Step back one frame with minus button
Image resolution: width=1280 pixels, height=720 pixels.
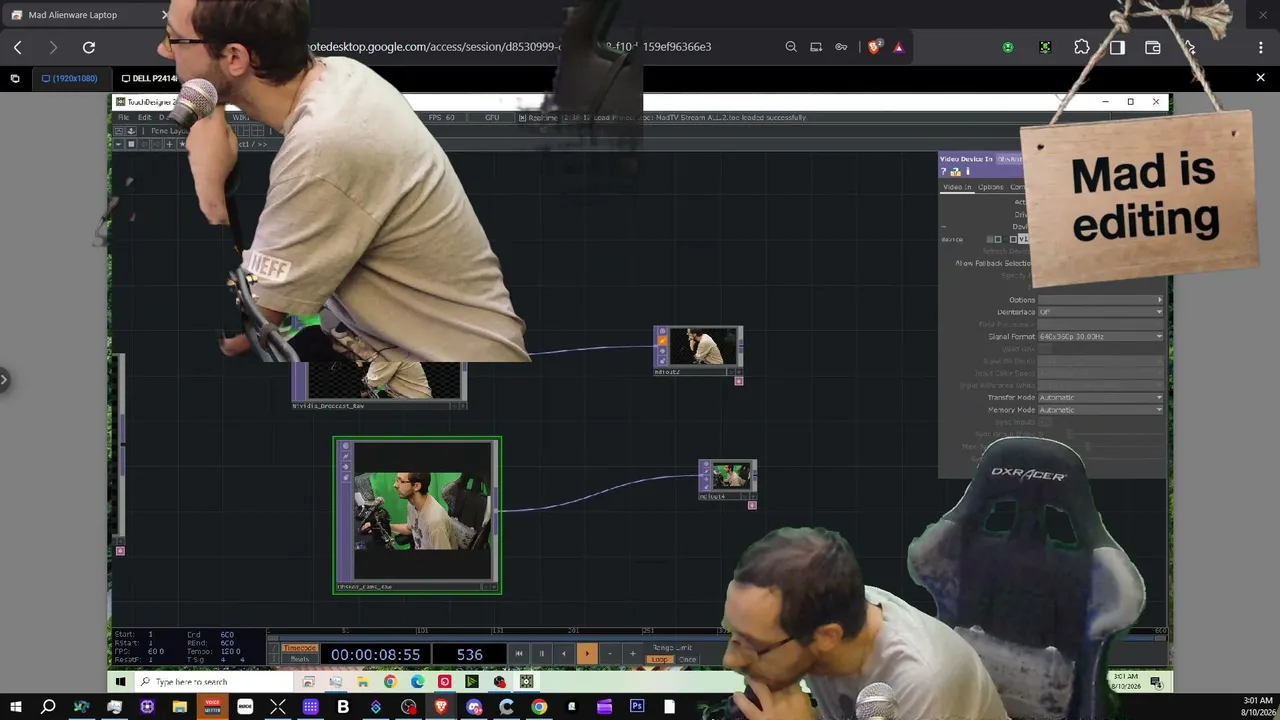click(610, 654)
